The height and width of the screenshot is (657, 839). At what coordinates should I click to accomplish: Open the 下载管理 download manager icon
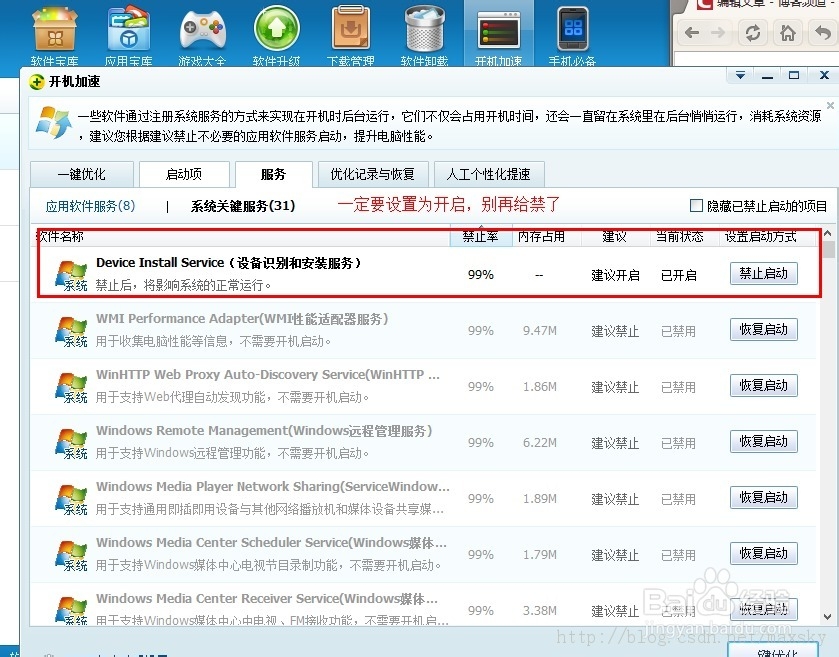350,30
